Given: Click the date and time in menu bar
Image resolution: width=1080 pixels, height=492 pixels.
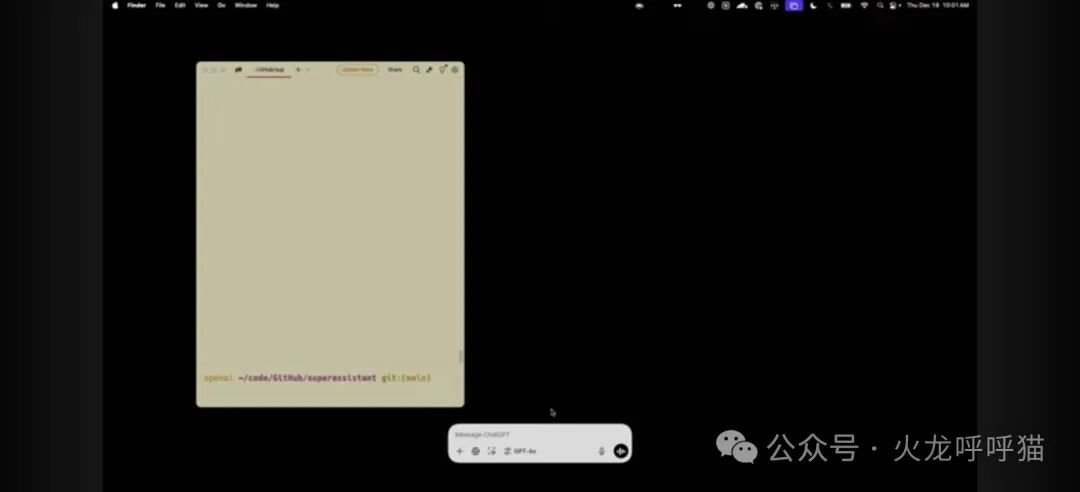Looking at the screenshot, I should point(937,5).
